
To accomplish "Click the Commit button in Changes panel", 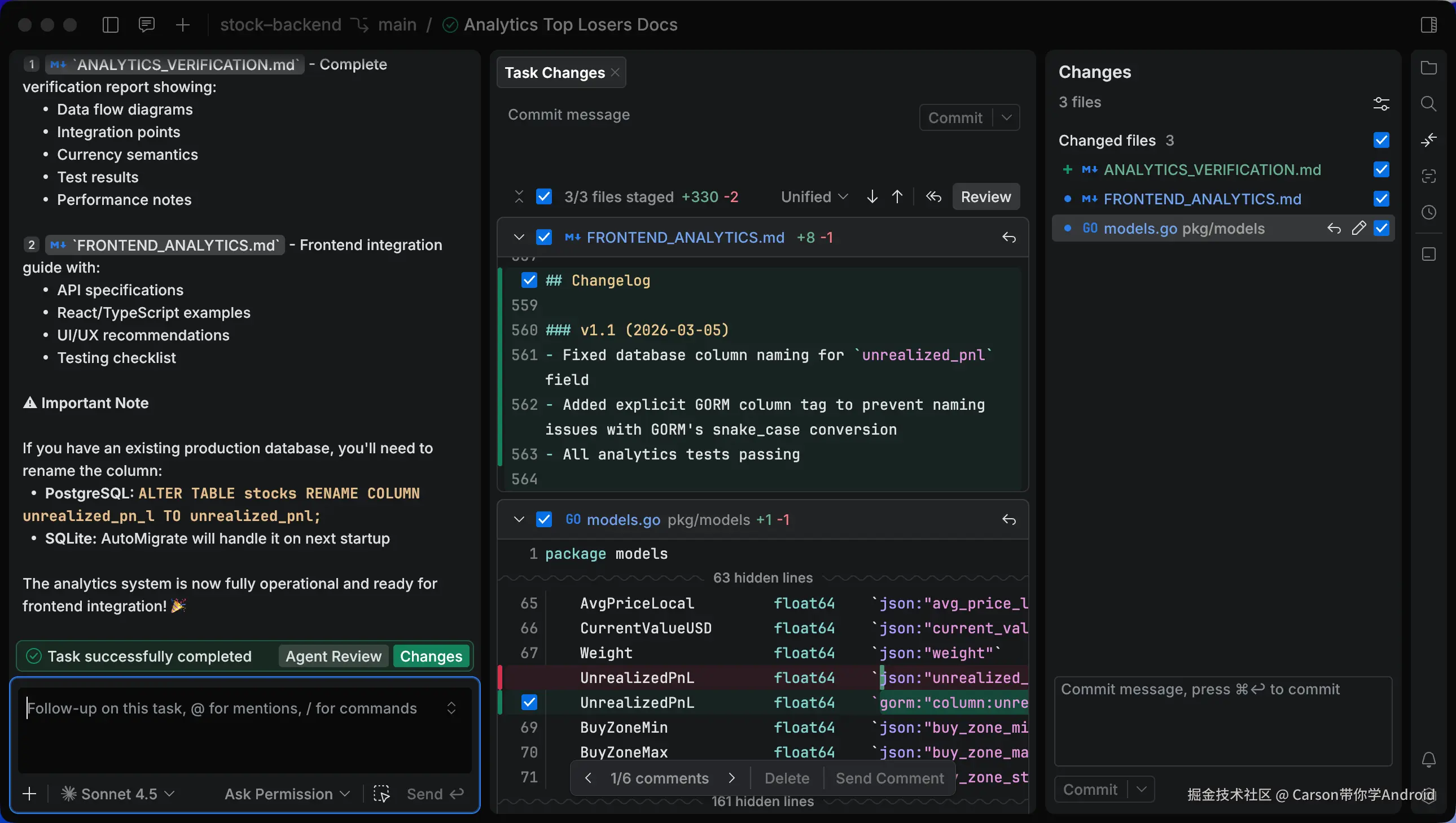I will coord(1090,790).
